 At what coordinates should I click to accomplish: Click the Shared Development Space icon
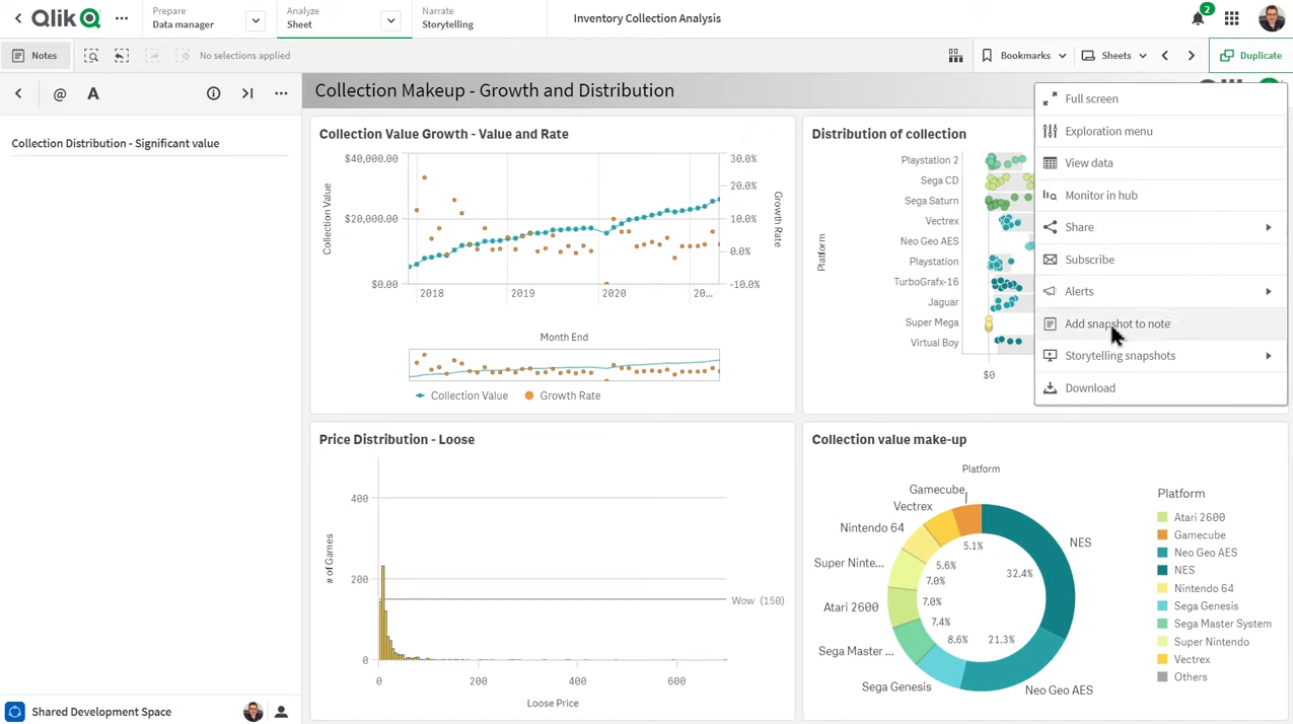(x=15, y=711)
